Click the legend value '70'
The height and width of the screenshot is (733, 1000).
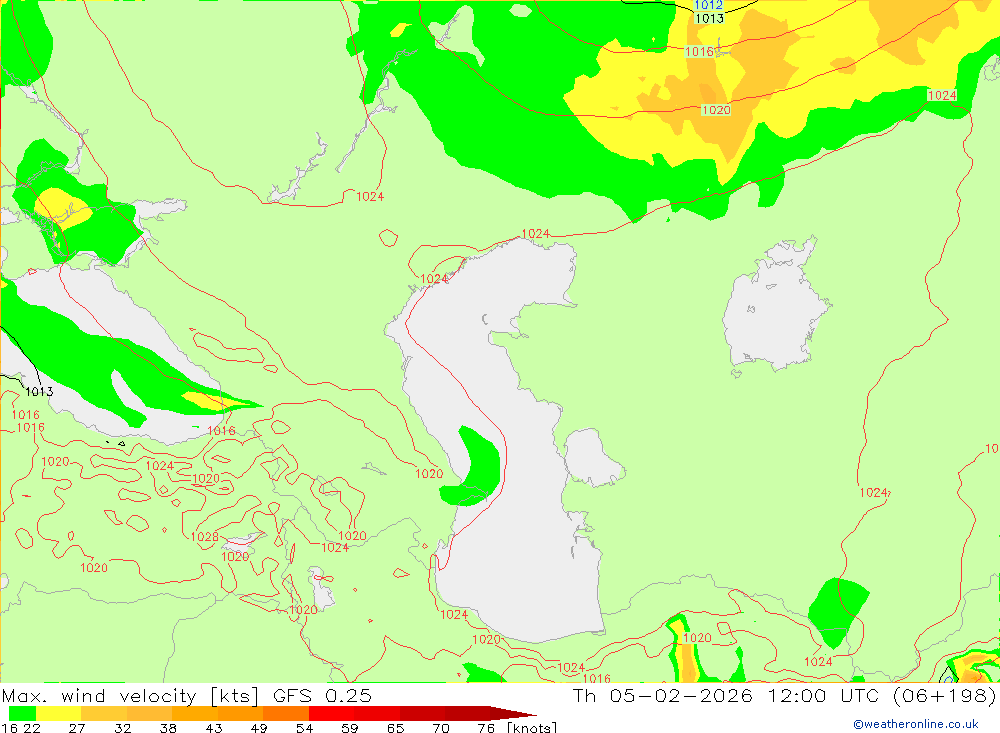click(x=441, y=728)
